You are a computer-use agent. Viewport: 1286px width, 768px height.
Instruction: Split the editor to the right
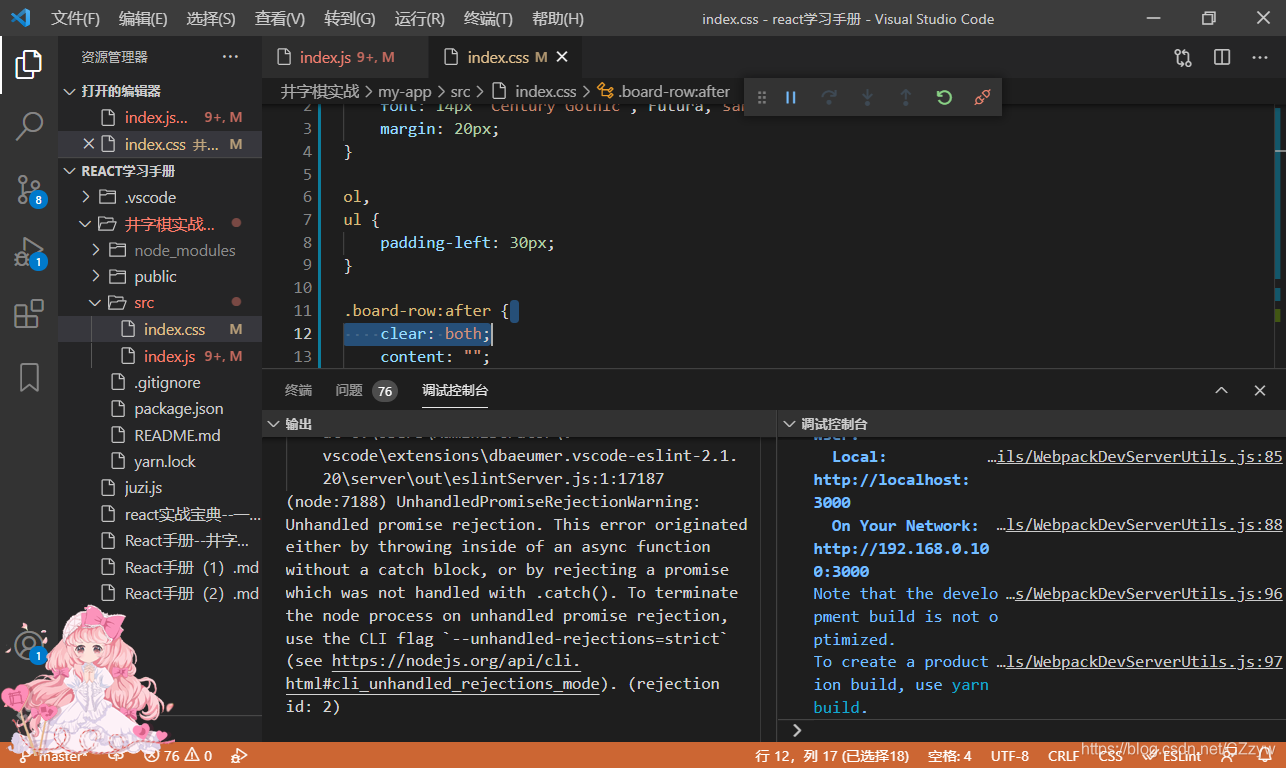pyautogui.click(x=1222, y=58)
